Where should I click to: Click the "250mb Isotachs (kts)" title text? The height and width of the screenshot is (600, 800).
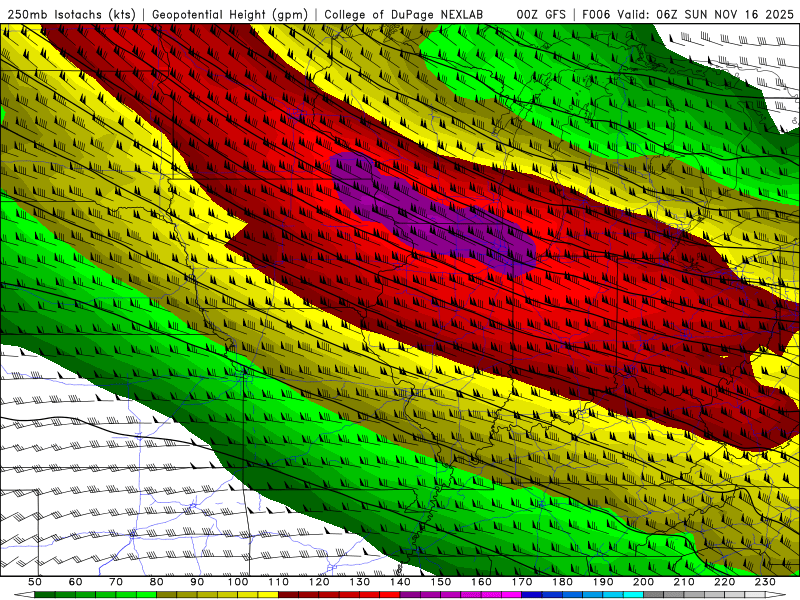pyautogui.click(x=71, y=14)
